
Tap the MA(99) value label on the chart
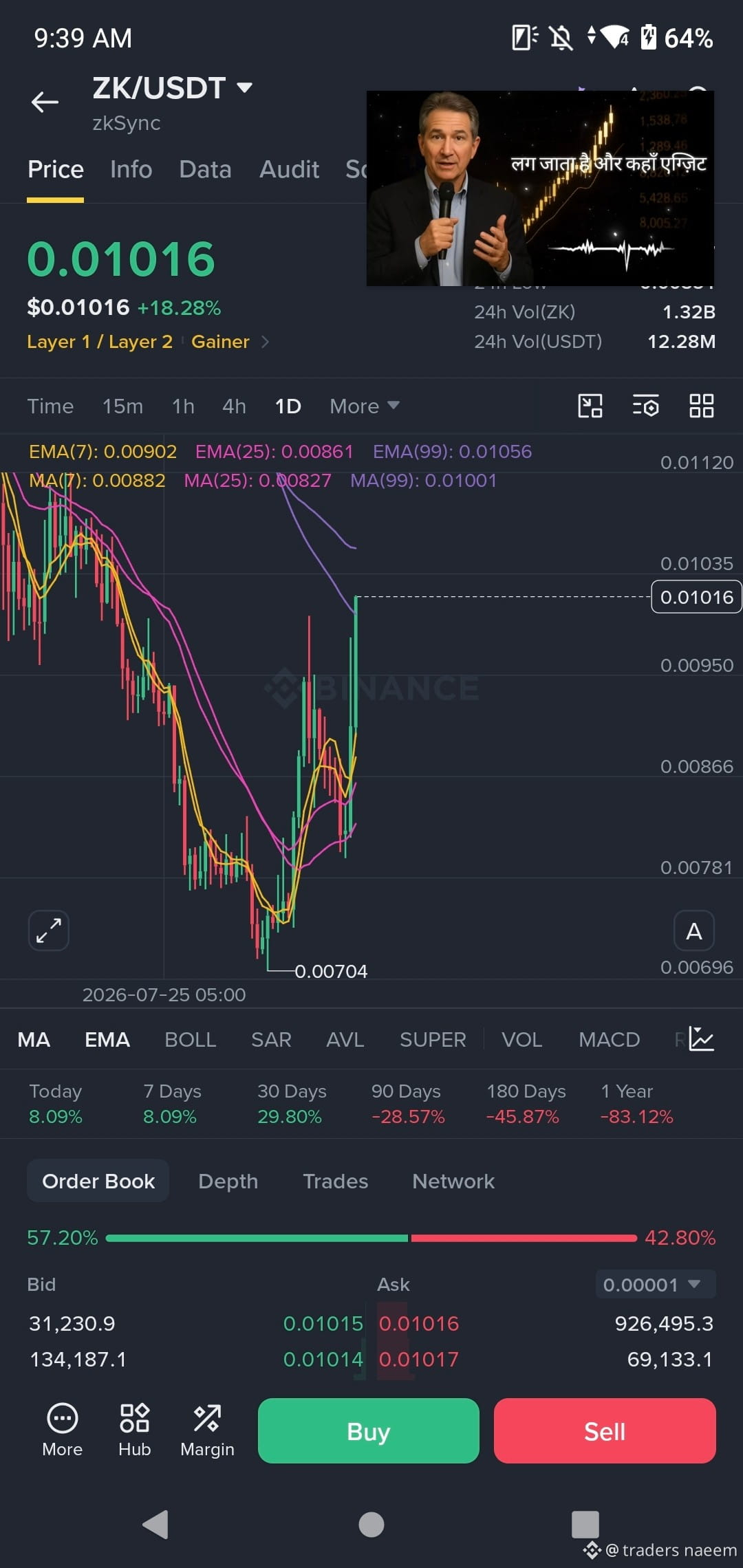[x=423, y=480]
